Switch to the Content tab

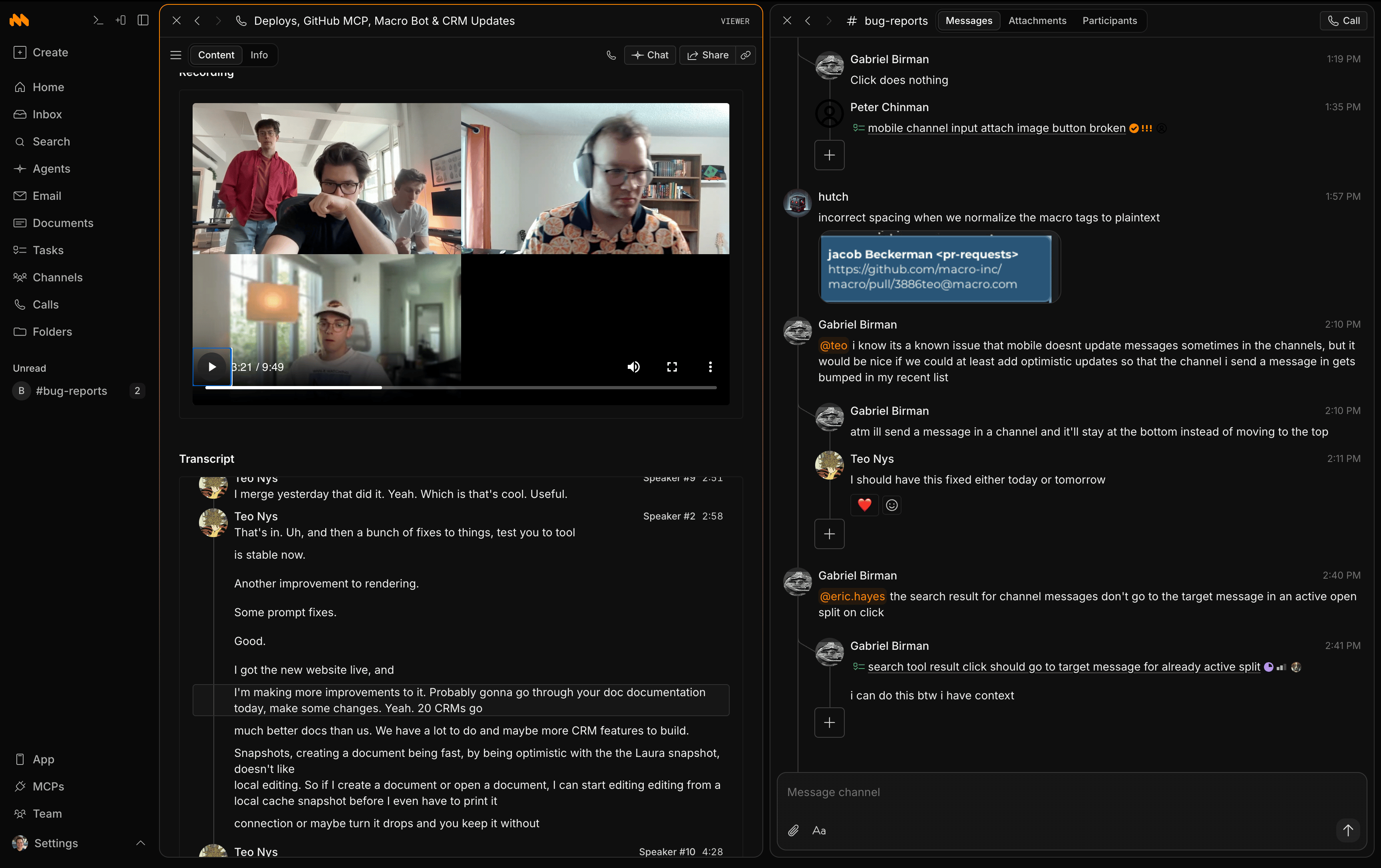(x=216, y=55)
